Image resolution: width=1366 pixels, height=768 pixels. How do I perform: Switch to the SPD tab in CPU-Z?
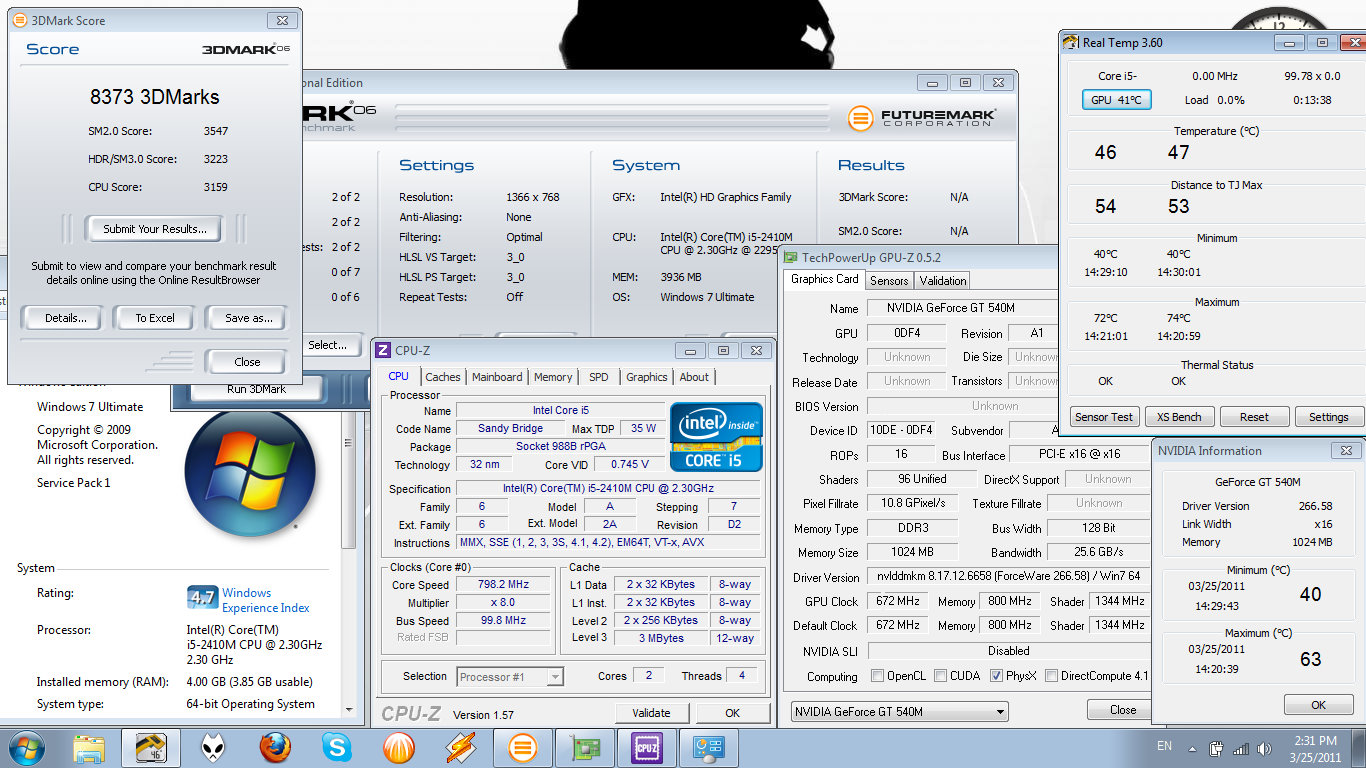[598, 377]
